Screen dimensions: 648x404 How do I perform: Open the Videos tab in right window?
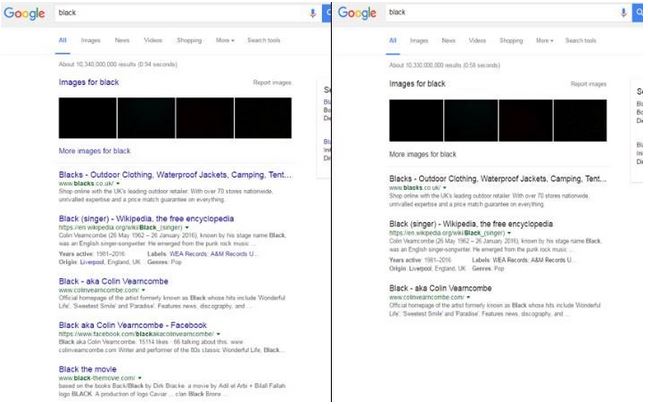[x=477, y=40]
